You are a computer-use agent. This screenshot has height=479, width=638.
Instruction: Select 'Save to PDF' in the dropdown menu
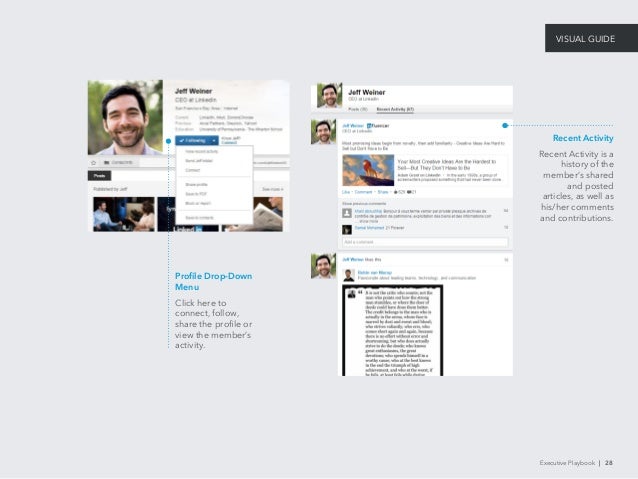pyautogui.click(x=196, y=194)
